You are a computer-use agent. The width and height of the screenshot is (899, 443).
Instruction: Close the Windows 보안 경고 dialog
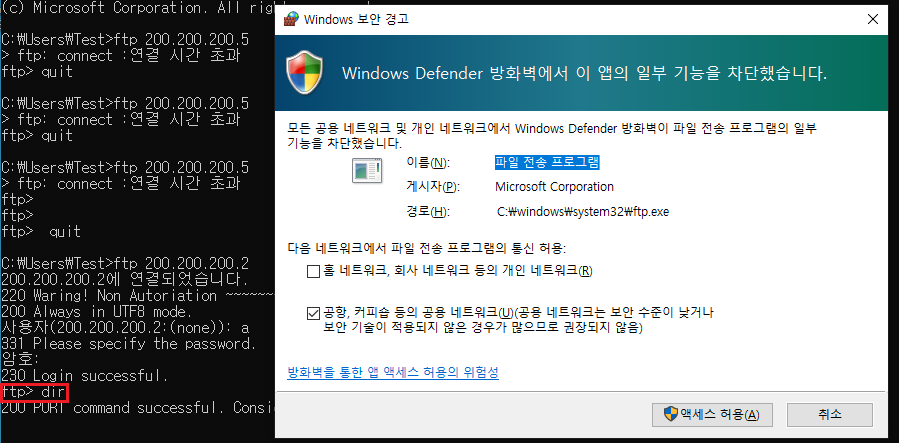[873, 19]
